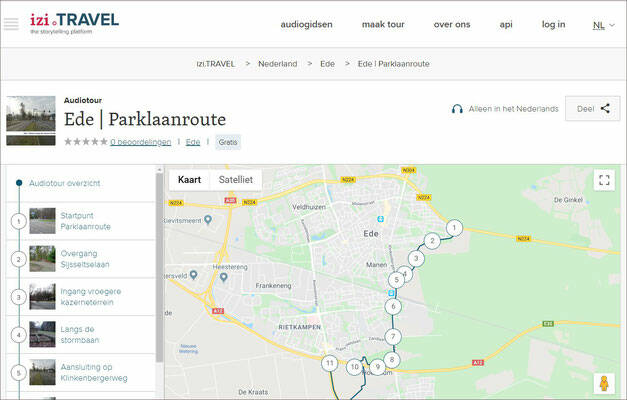Click the Deel share button
The image size is (627, 400).
point(593,108)
